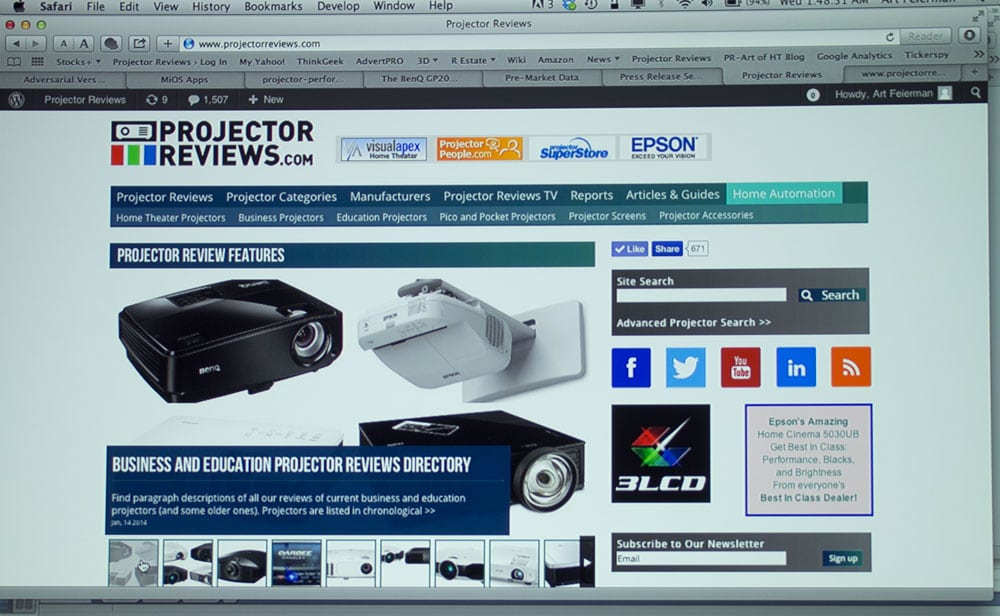Open the reading list book icon
This screenshot has width=1000, height=616.
pos(13,62)
